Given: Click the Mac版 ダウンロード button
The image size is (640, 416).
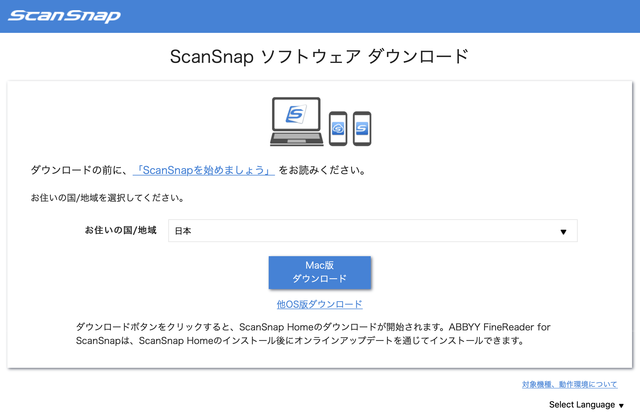Looking at the screenshot, I should [x=320, y=272].
